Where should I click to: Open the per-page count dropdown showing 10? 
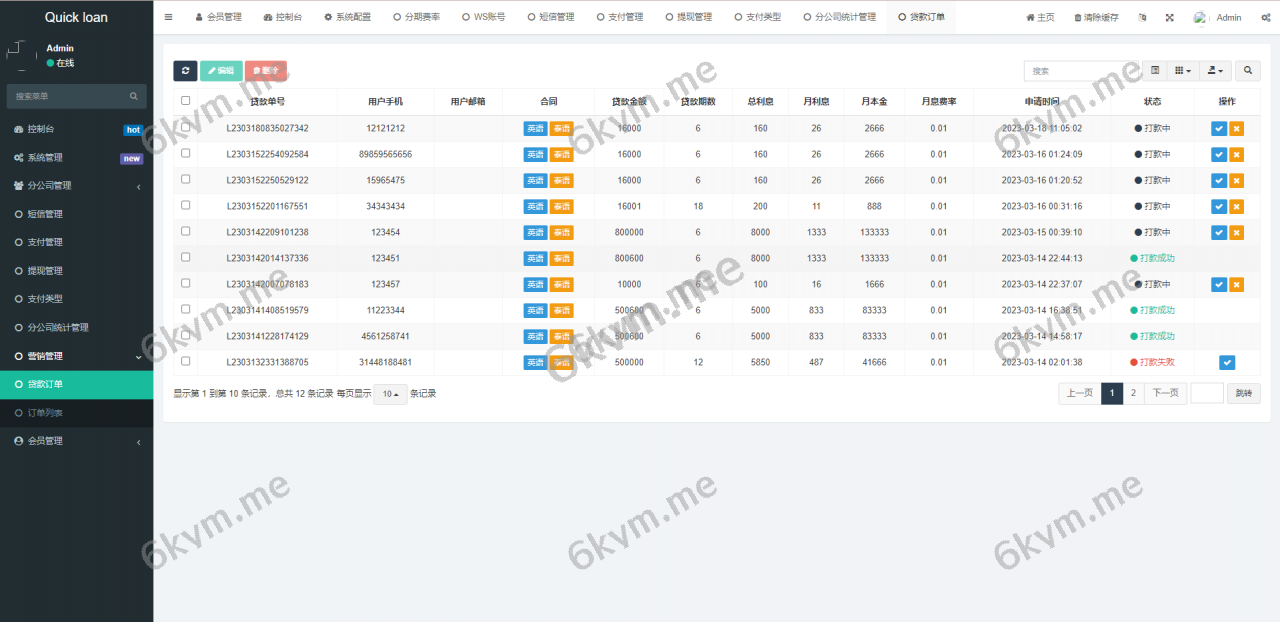[x=390, y=393]
